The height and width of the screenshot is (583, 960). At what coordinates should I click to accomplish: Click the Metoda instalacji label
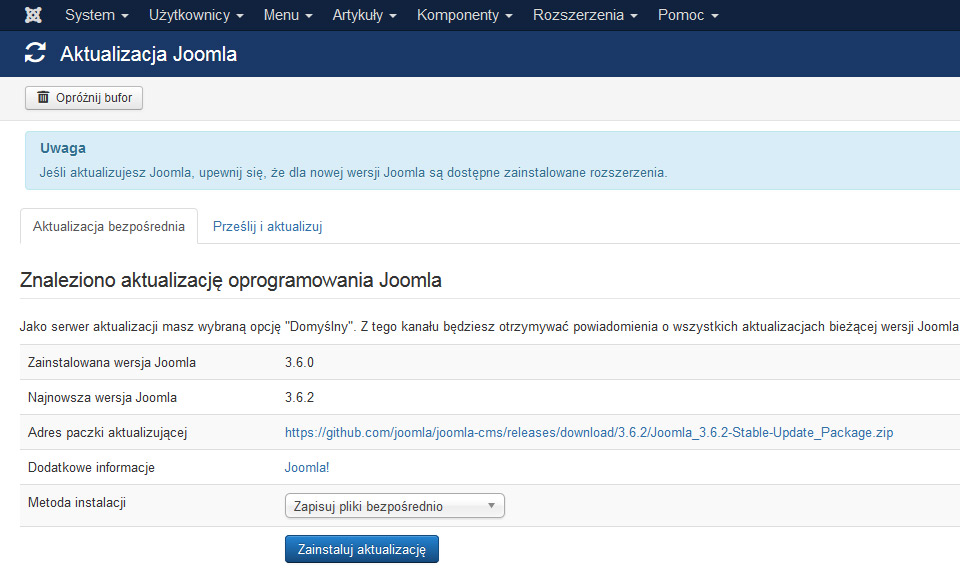tap(77, 502)
